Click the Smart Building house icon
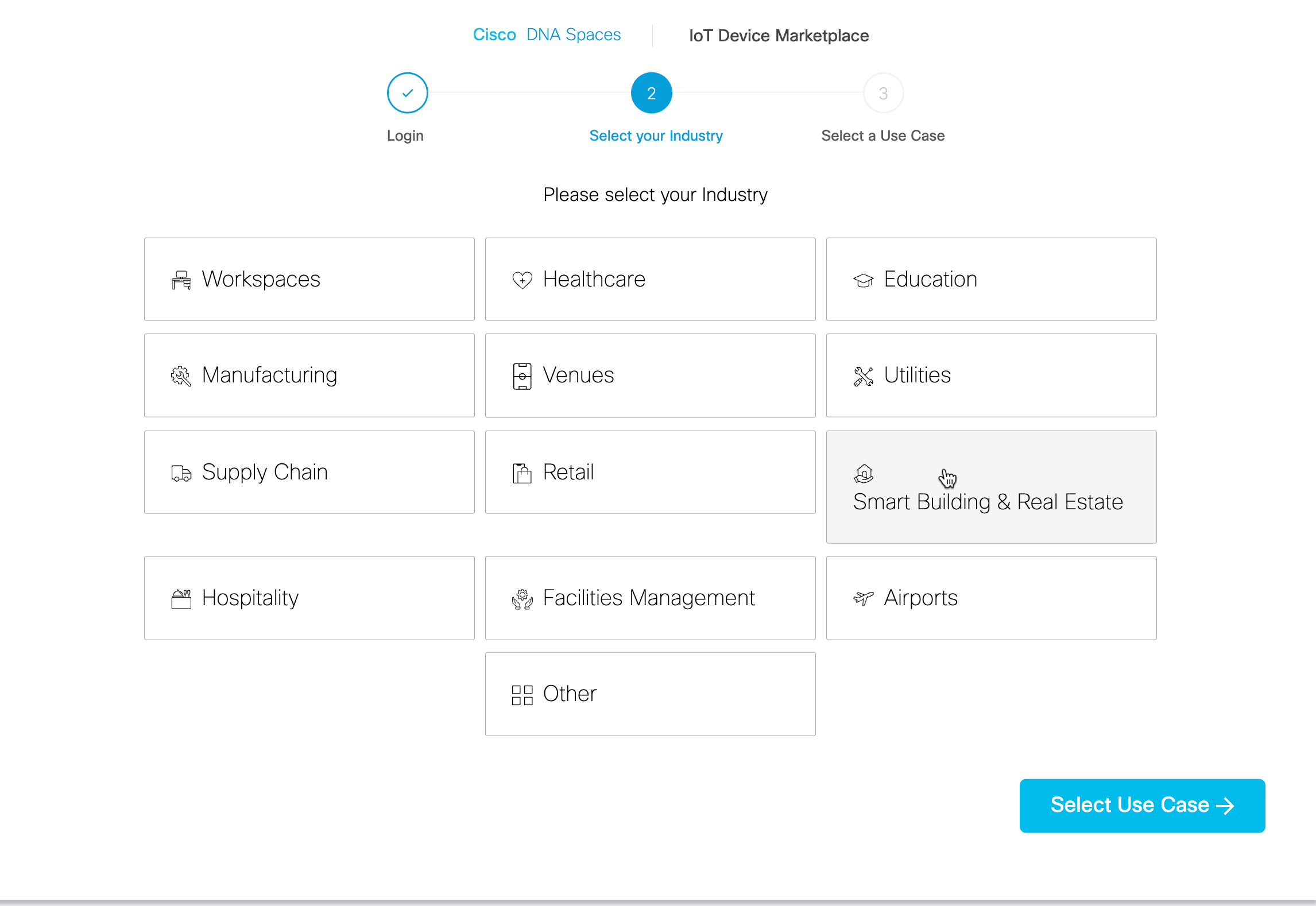Screen dimensions: 1316x906 (863, 474)
